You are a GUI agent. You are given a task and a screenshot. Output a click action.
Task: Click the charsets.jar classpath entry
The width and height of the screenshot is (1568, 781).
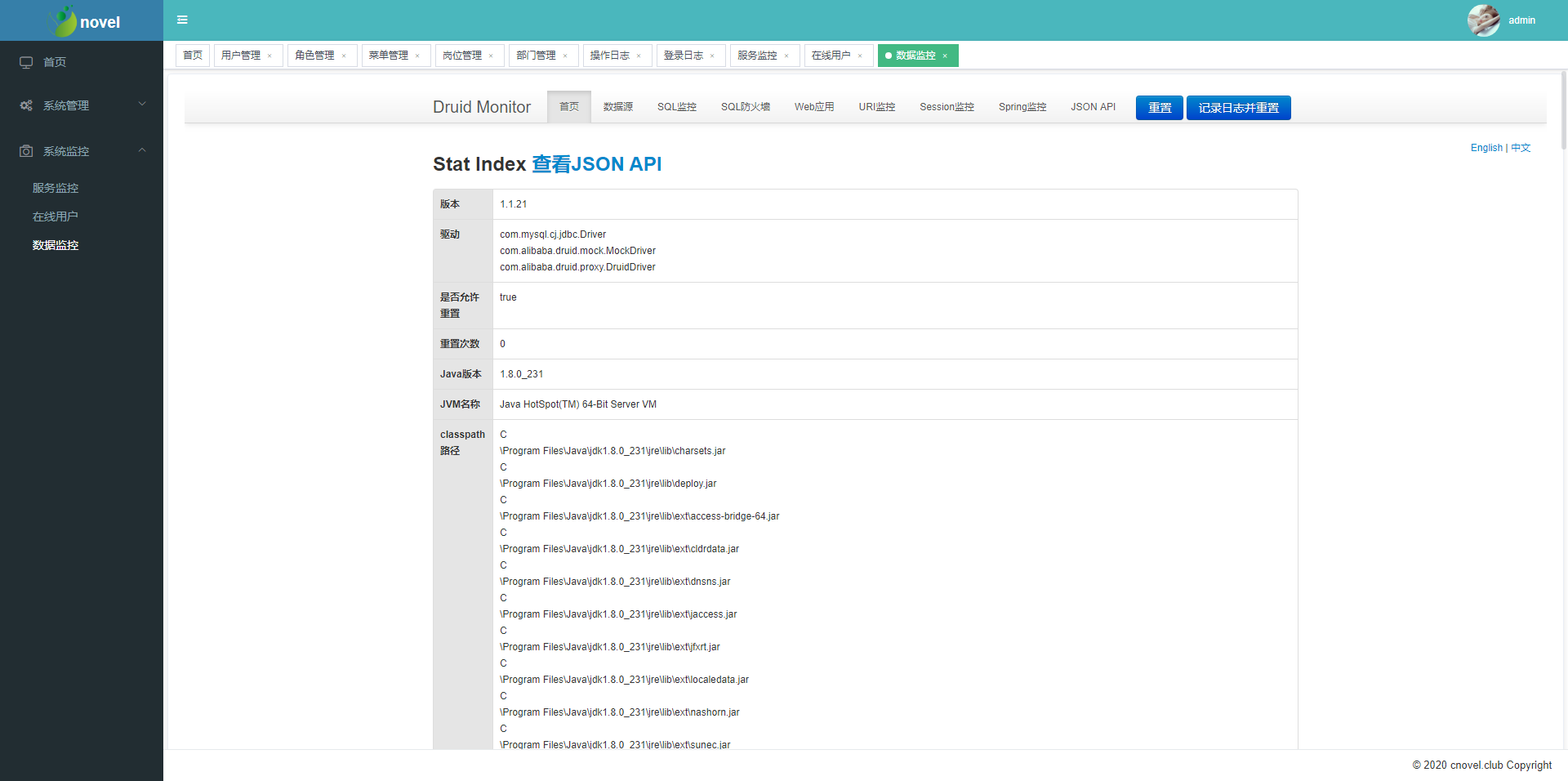tap(612, 451)
